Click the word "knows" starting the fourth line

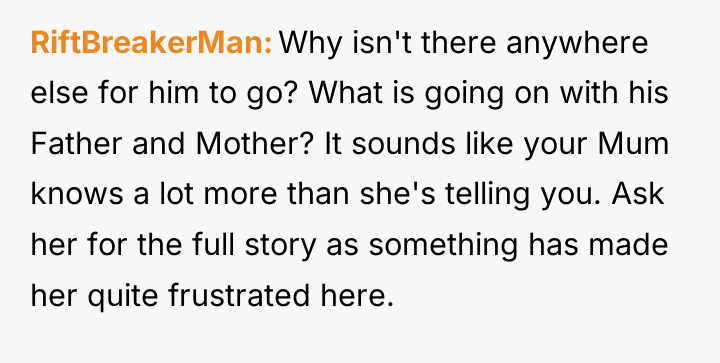pyautogui.click(x=77, y=194)
